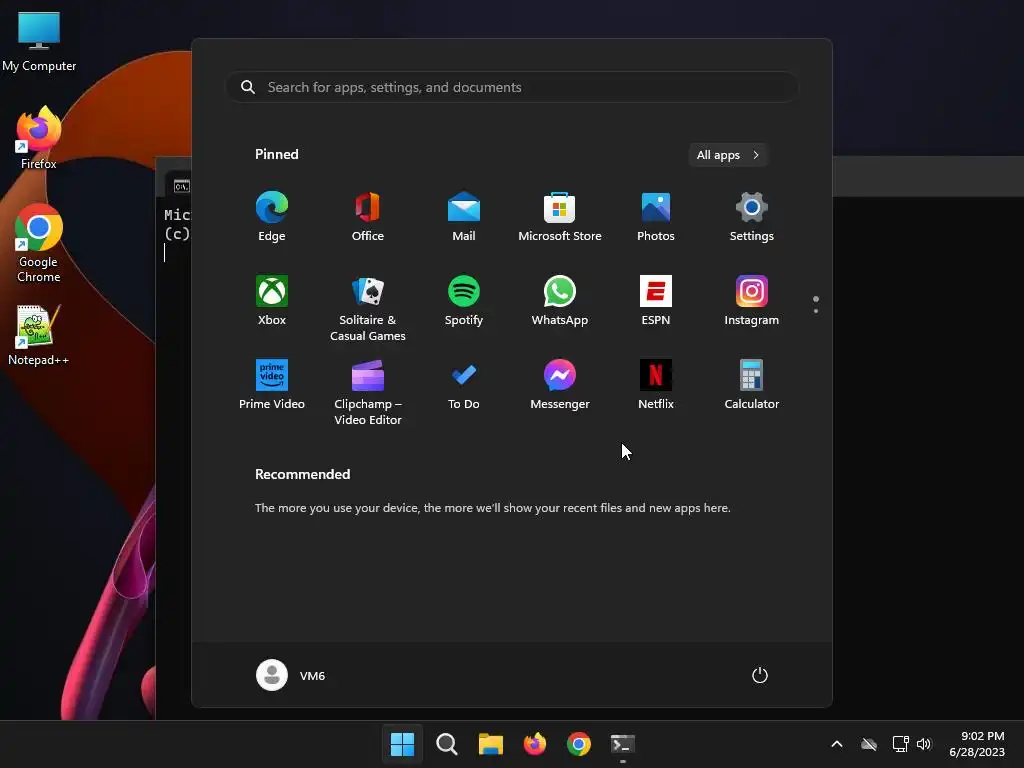Open the volume control tray icon

(923, 744)
